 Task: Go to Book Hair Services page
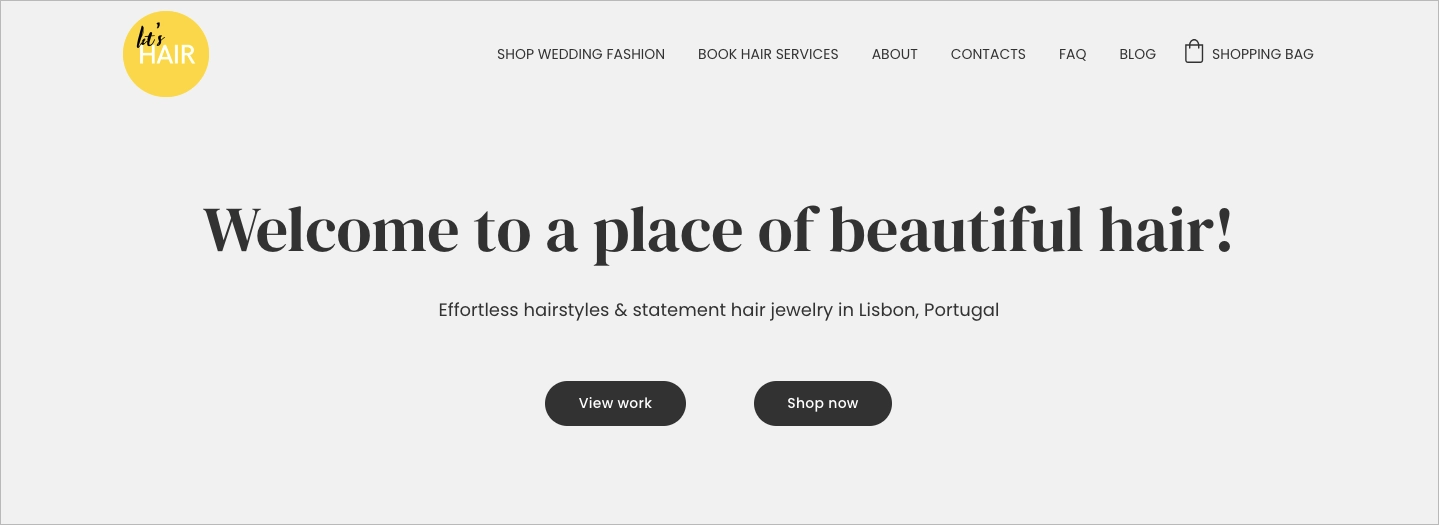(x=768, y=54)
